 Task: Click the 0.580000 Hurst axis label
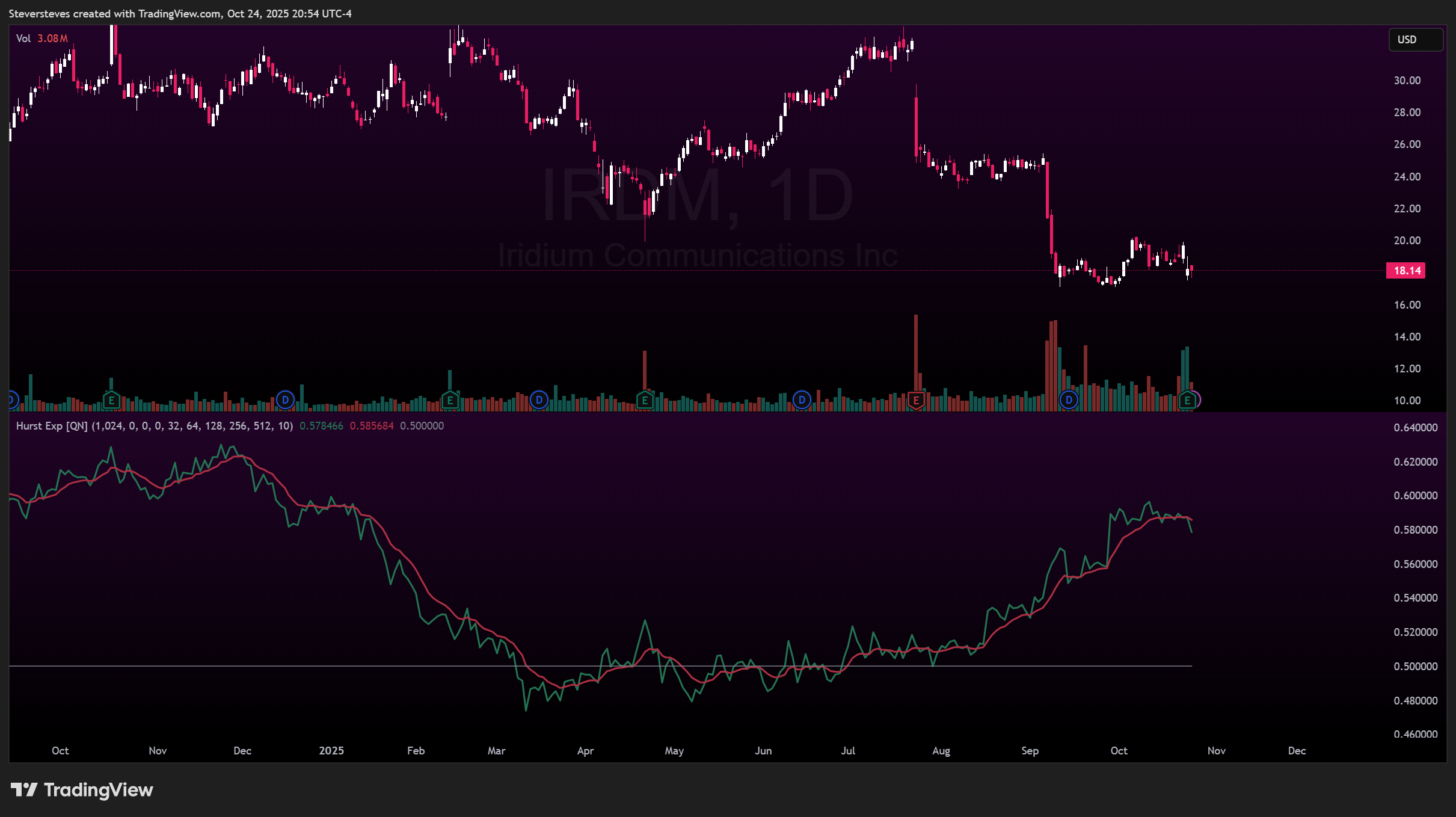(1416, 530)
